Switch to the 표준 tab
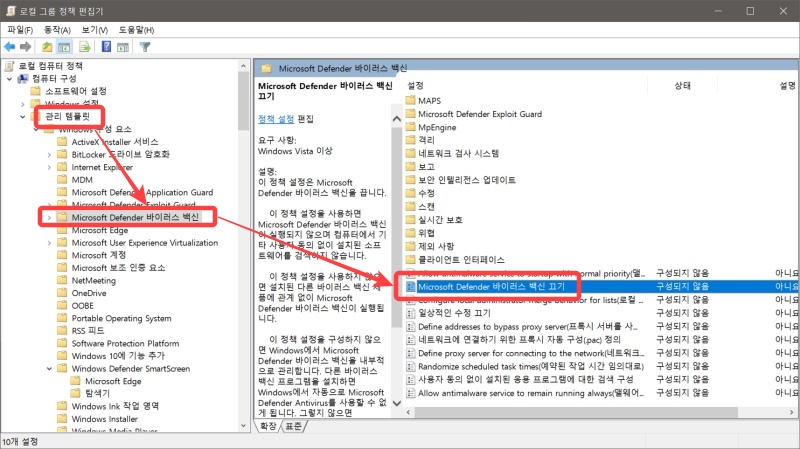 pos(293,426)
